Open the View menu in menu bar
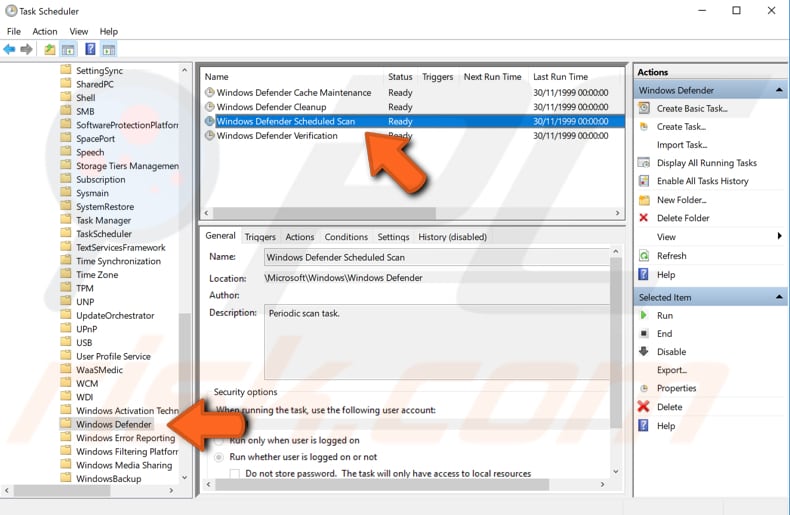This screenshot has width=790, height=515. pyautogui.click(x=79, y=31)
